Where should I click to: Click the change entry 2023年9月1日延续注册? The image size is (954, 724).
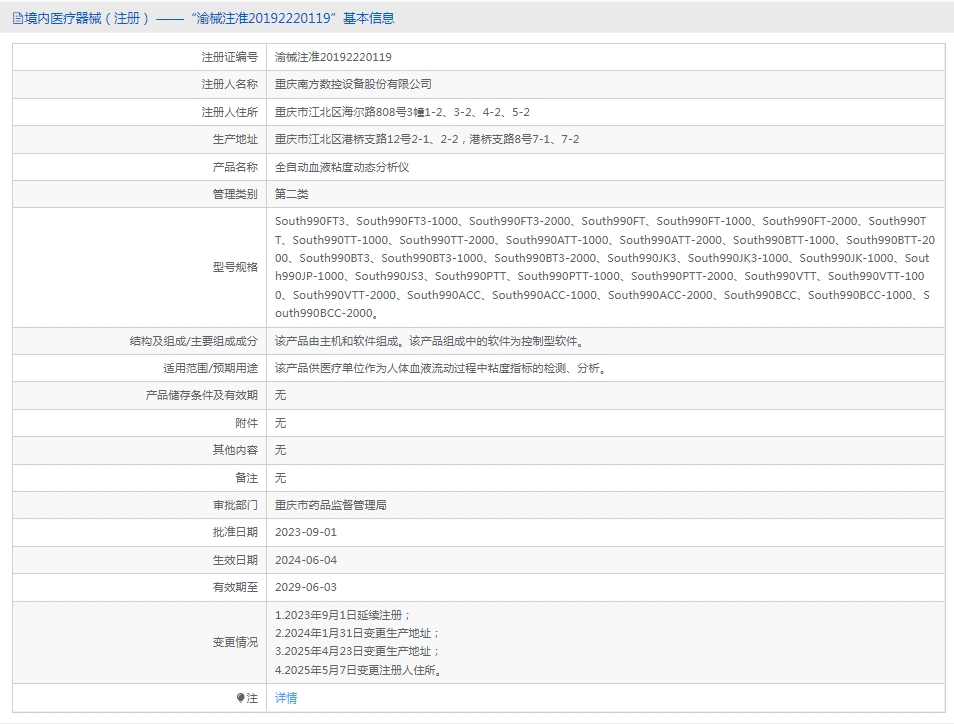coord(343,615)
